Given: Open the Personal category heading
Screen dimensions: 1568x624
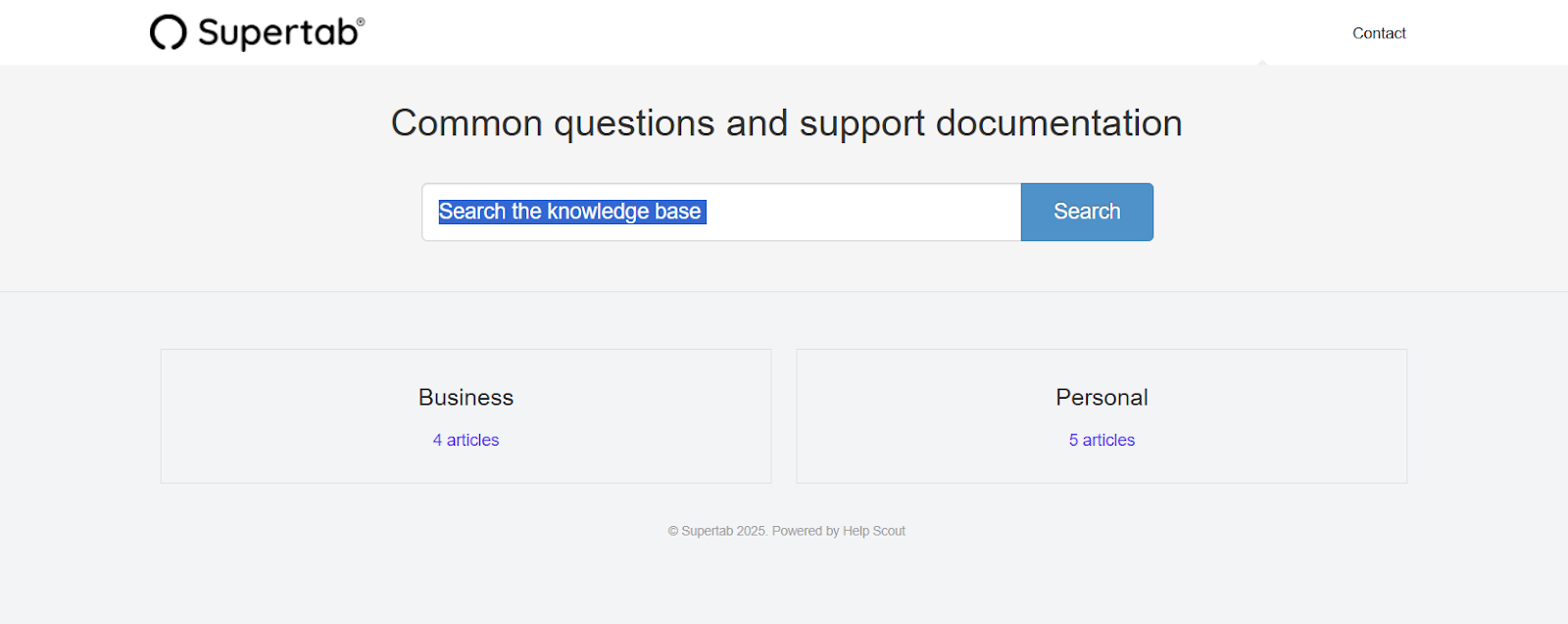Looking at the screenshot, I should [1102, 398].
